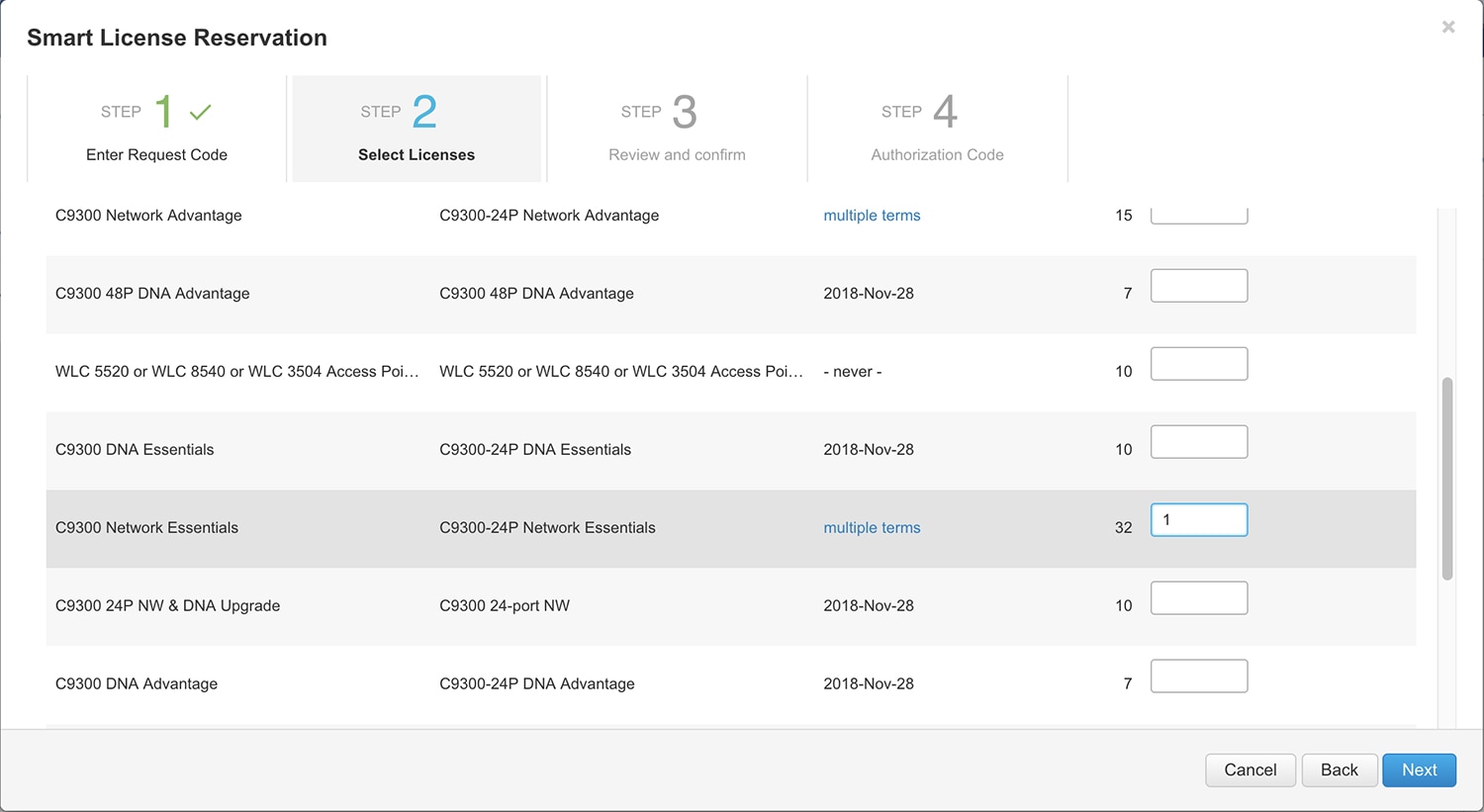Select the C9300 48P DNA Advantage license name
Image resolution: width=1484 pixels, height=812 pixels.
tap(152, 294)
